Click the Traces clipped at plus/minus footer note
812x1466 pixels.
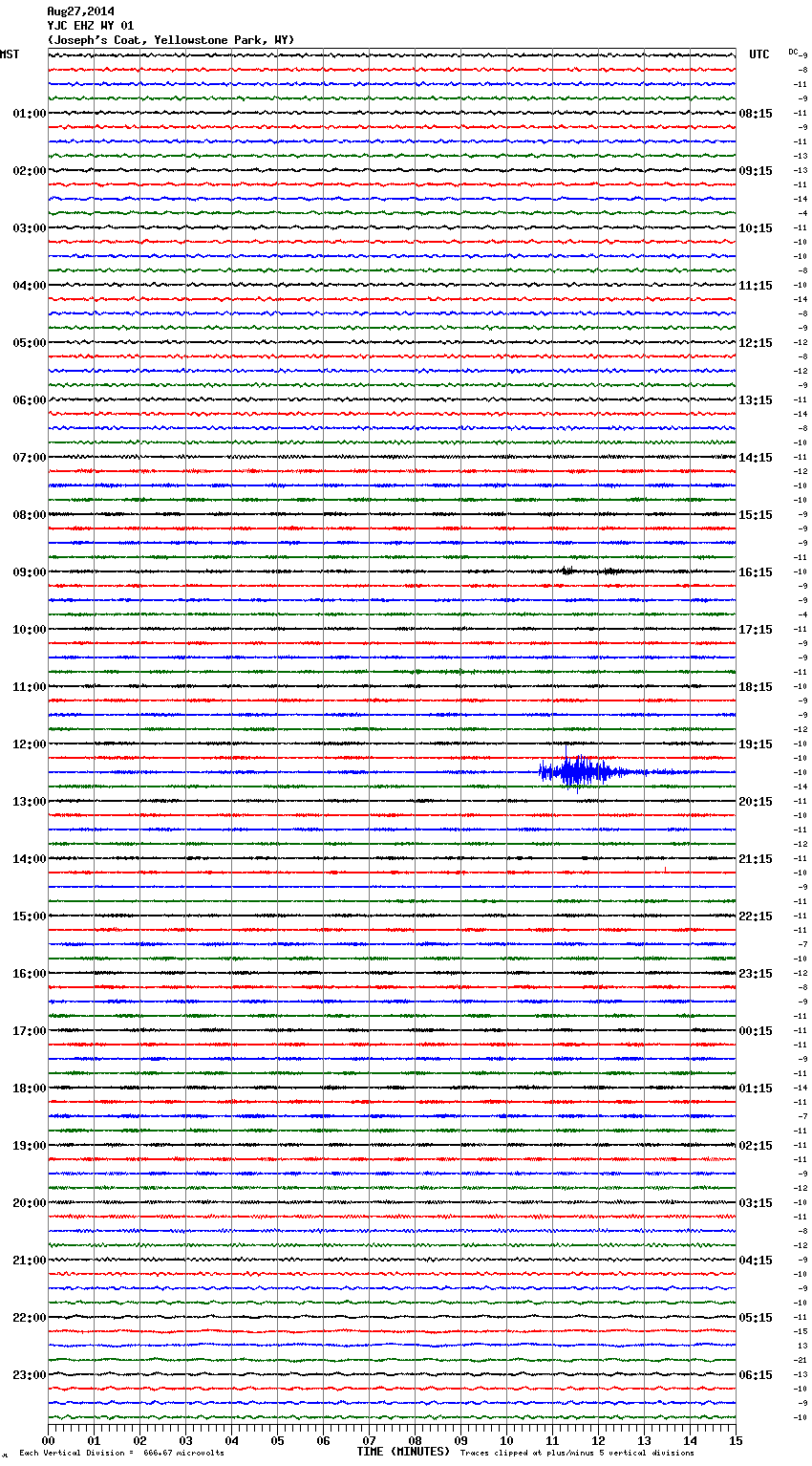click(577, 1454)
